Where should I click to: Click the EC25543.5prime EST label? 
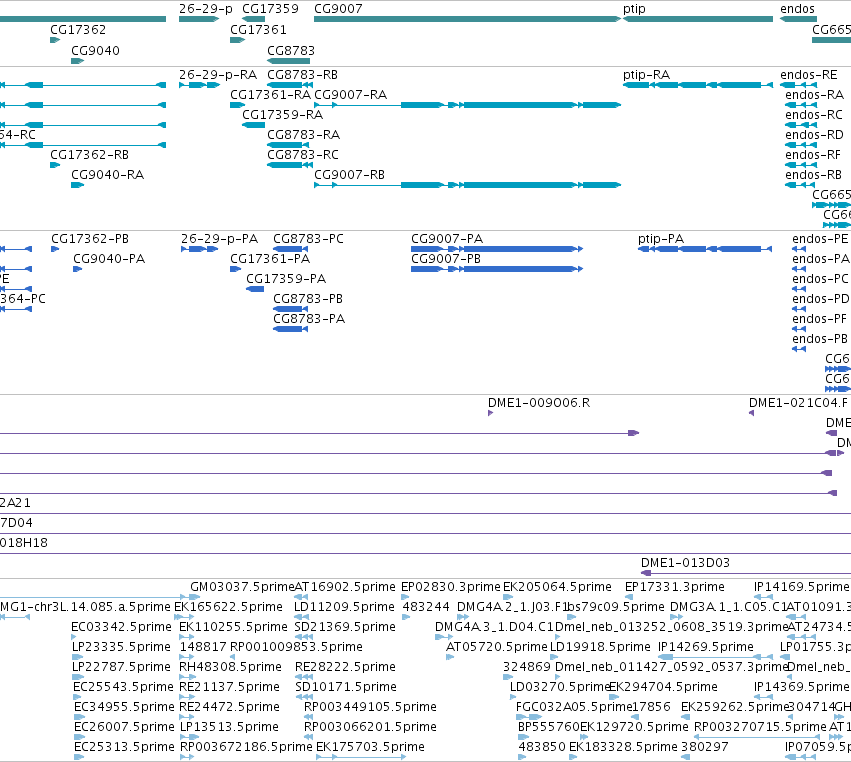123,687
